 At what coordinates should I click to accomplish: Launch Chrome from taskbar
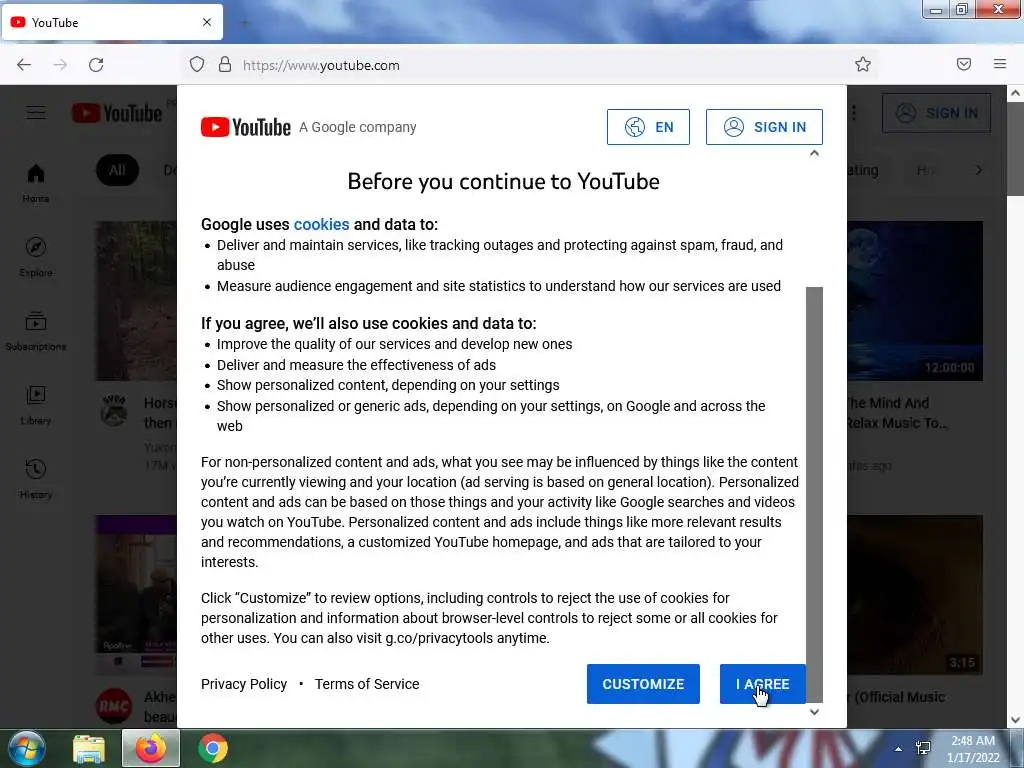213,748
